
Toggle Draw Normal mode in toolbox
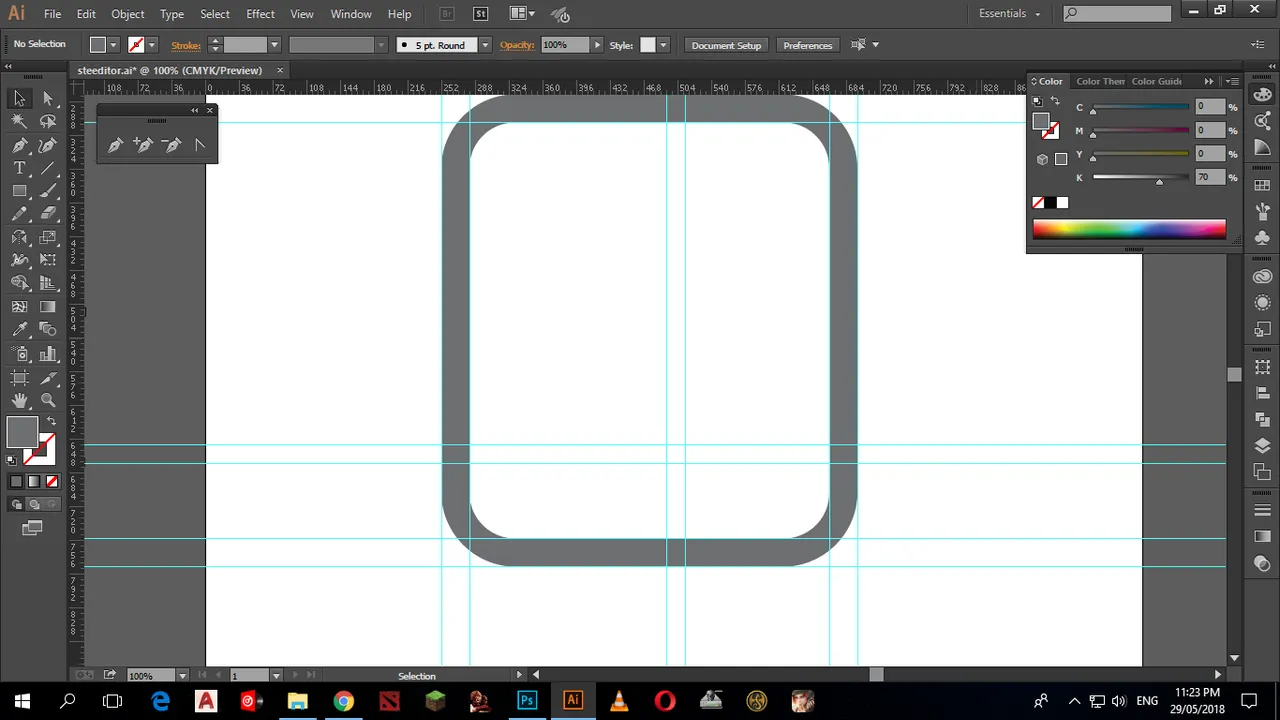pos(16,504)
